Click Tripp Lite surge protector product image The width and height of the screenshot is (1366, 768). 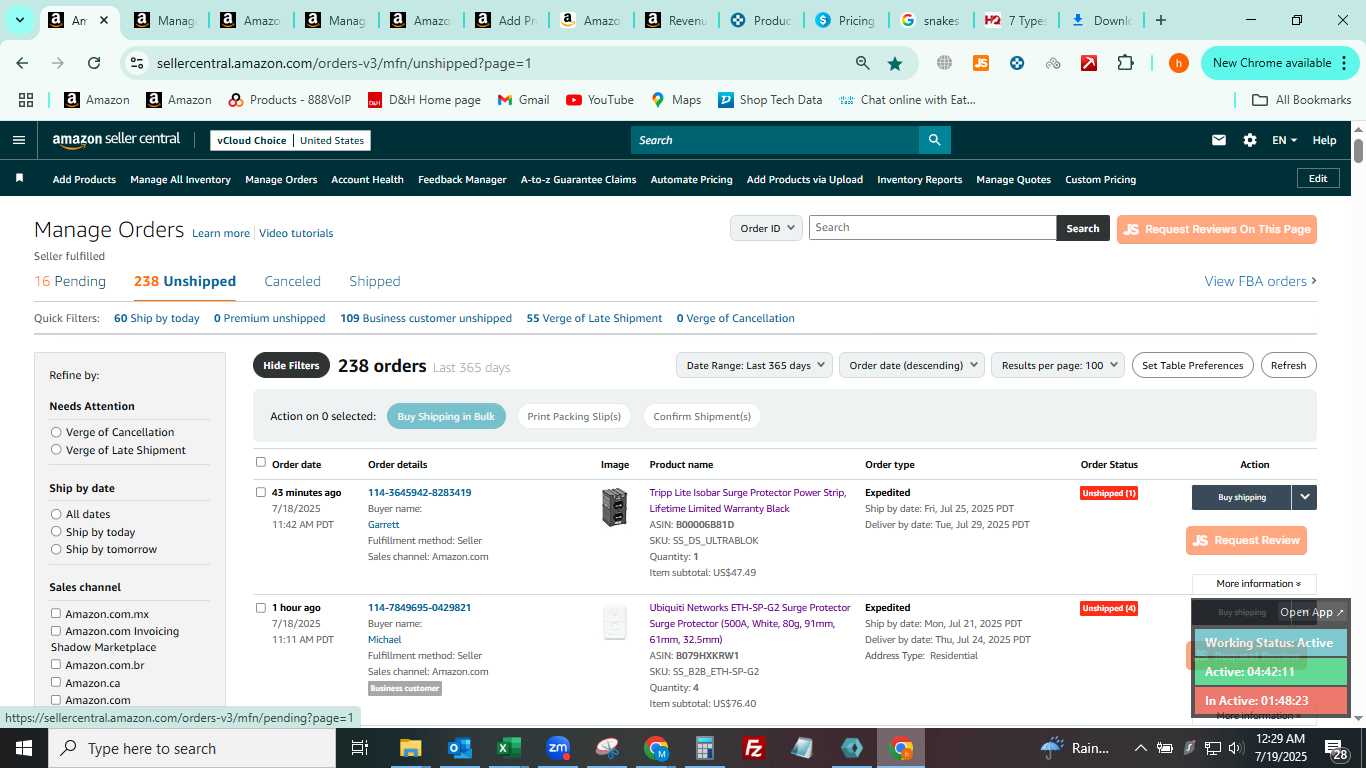coord(614,507)
